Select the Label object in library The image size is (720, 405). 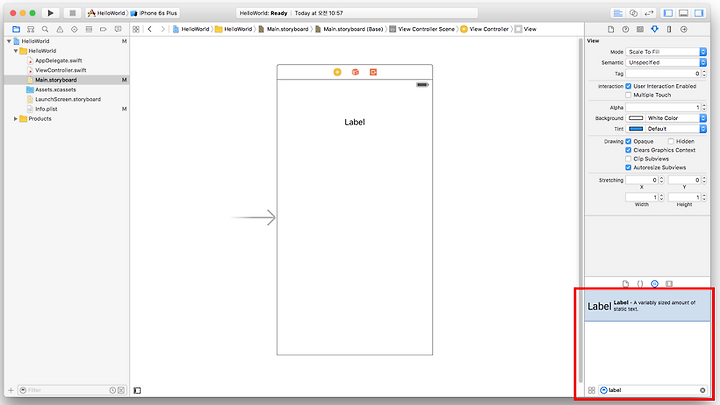click(647, 306)
